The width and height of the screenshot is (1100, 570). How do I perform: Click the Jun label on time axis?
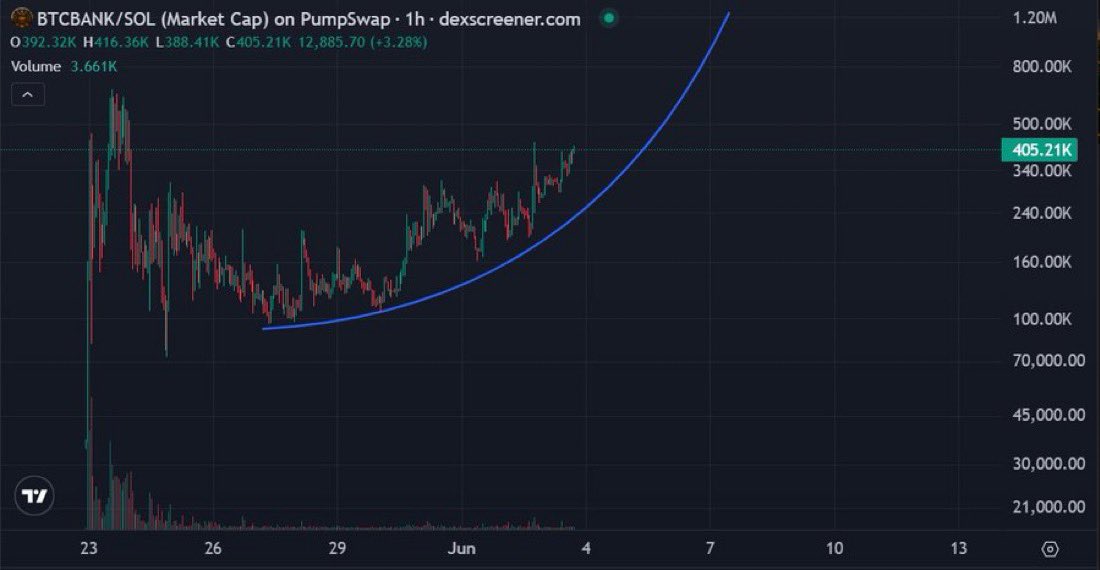coord(461,548)
